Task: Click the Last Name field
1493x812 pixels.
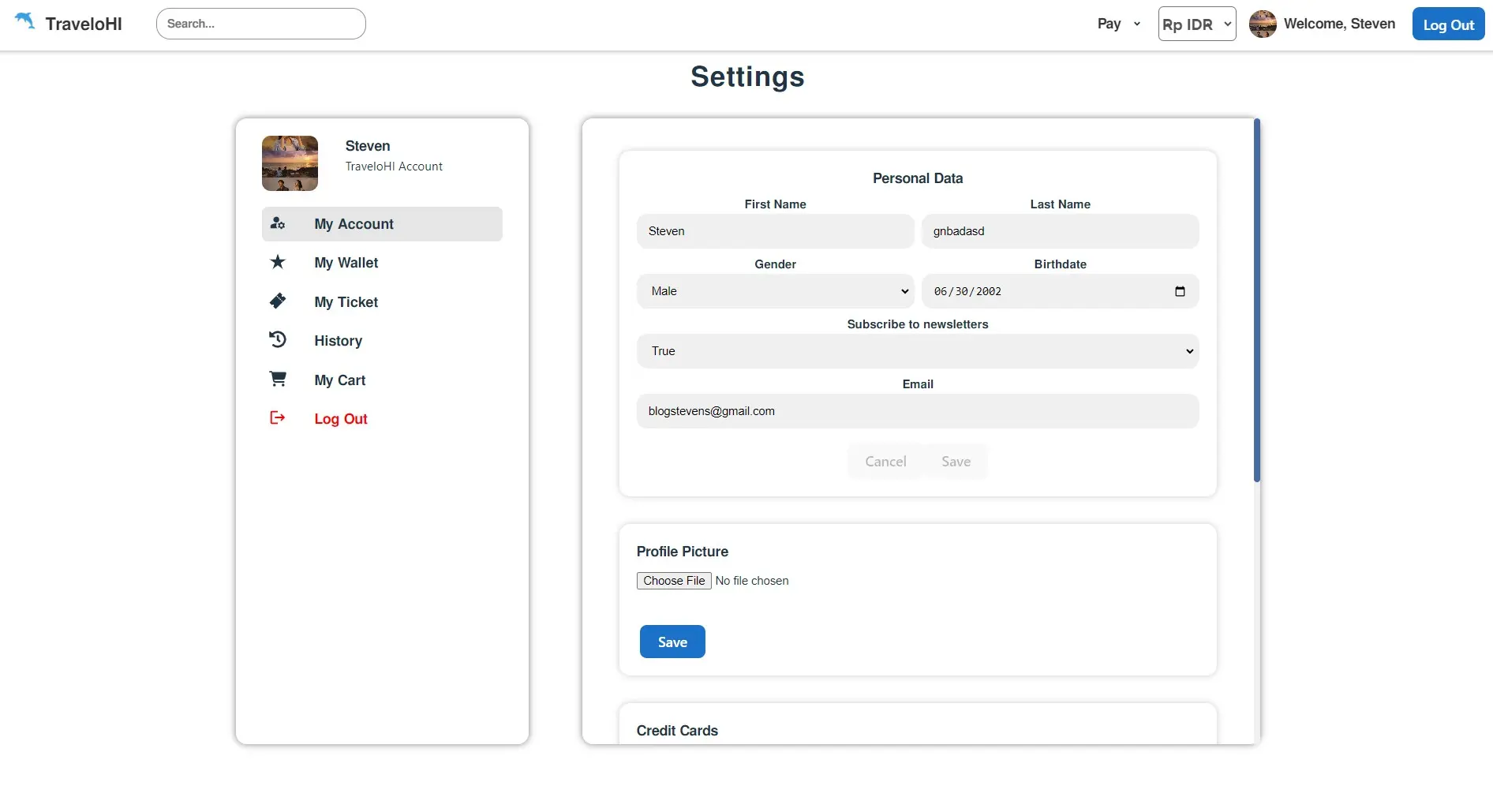Action: pos(1060,231)
